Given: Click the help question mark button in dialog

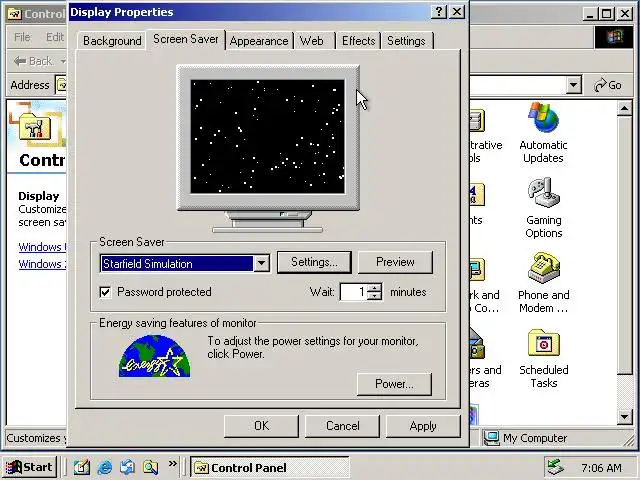Looking at the screenshot, I should pos(439,12).
